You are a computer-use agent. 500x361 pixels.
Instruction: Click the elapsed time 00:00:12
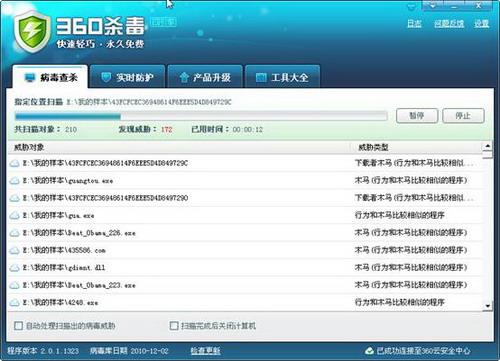pos(248,129)
